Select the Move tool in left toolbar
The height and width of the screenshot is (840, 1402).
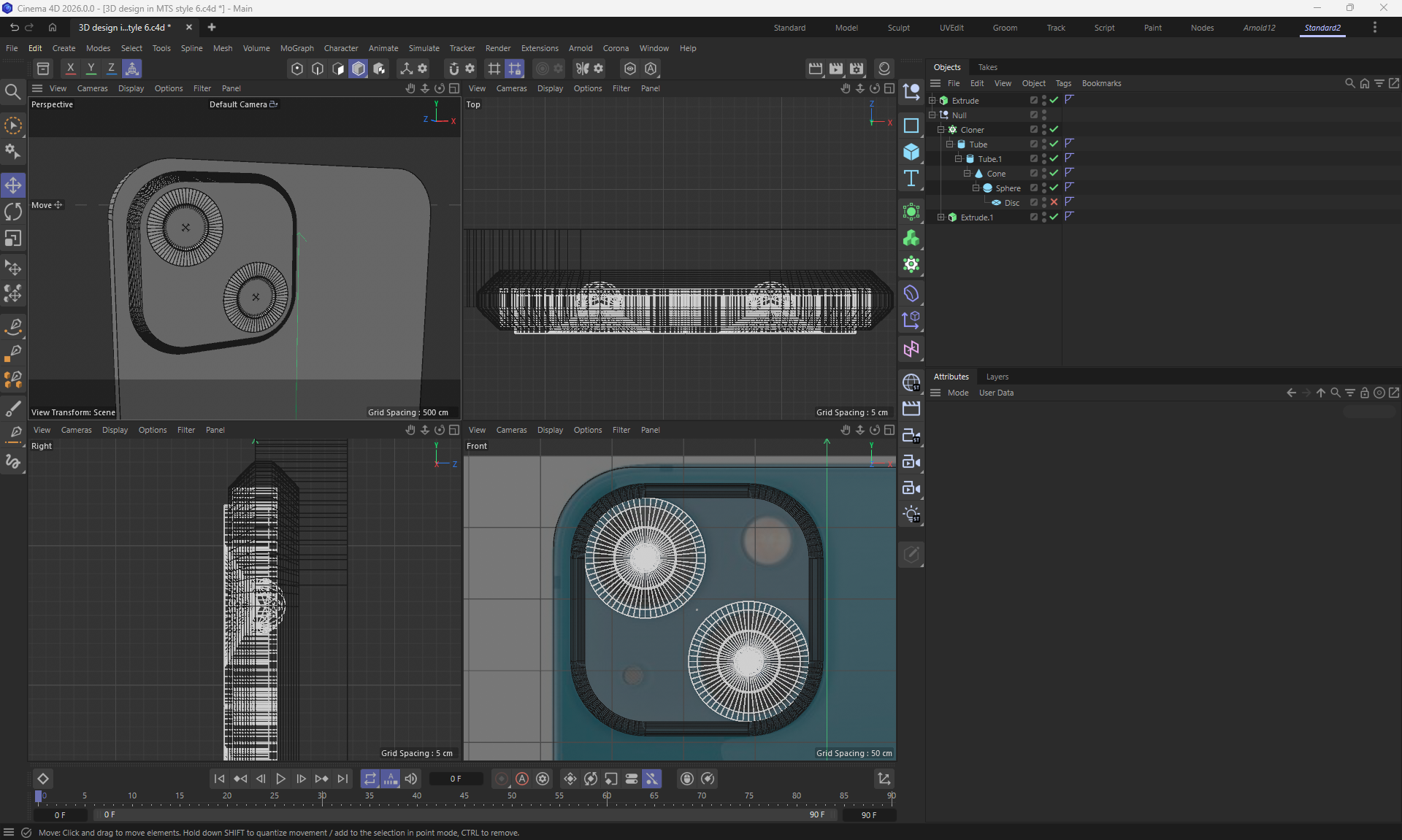coord(13,185)
